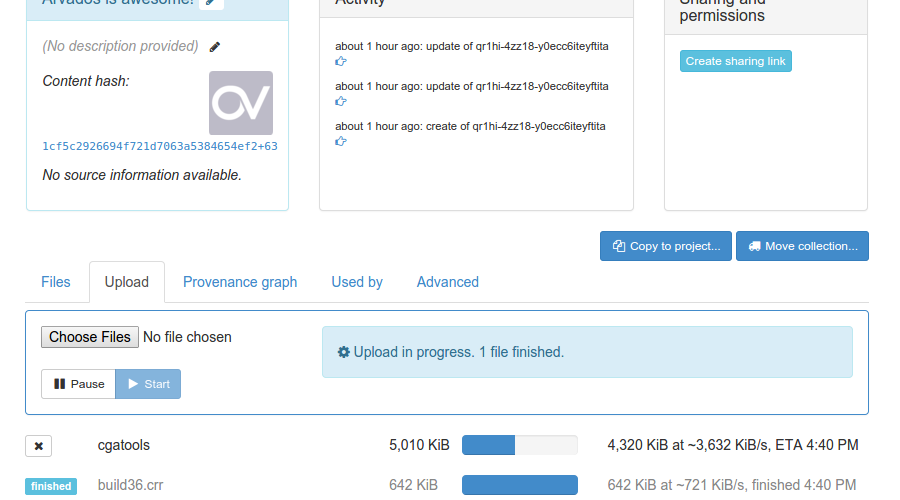The height and width of the screenshot is (500, 900).
Task: Select the Upload tab
Action: [127, 282]
